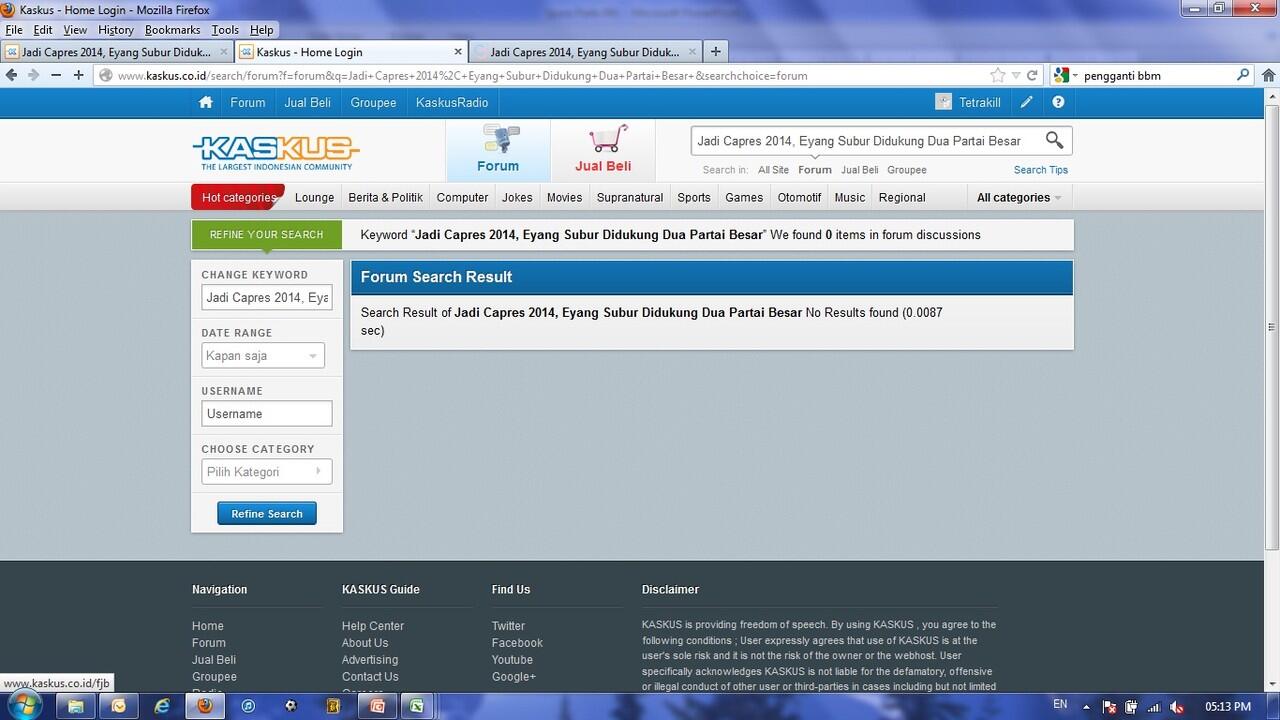
Task: Open the search engine selector dropdown
Action: 1075,75
